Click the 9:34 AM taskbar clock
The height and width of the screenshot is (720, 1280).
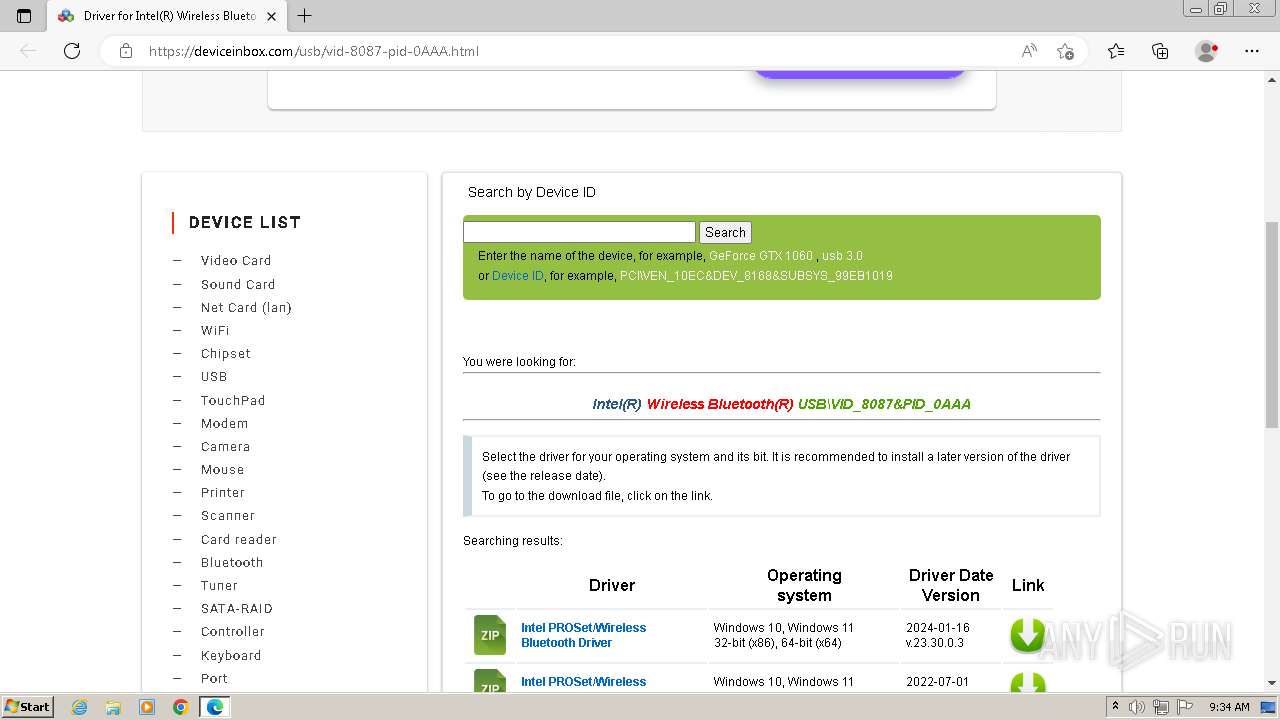pyautogui.click(x=1229, y=707)
